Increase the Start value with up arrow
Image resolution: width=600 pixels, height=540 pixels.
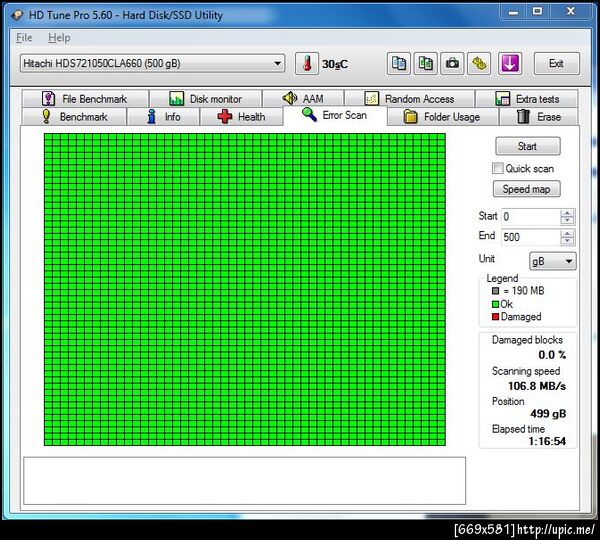567,213
